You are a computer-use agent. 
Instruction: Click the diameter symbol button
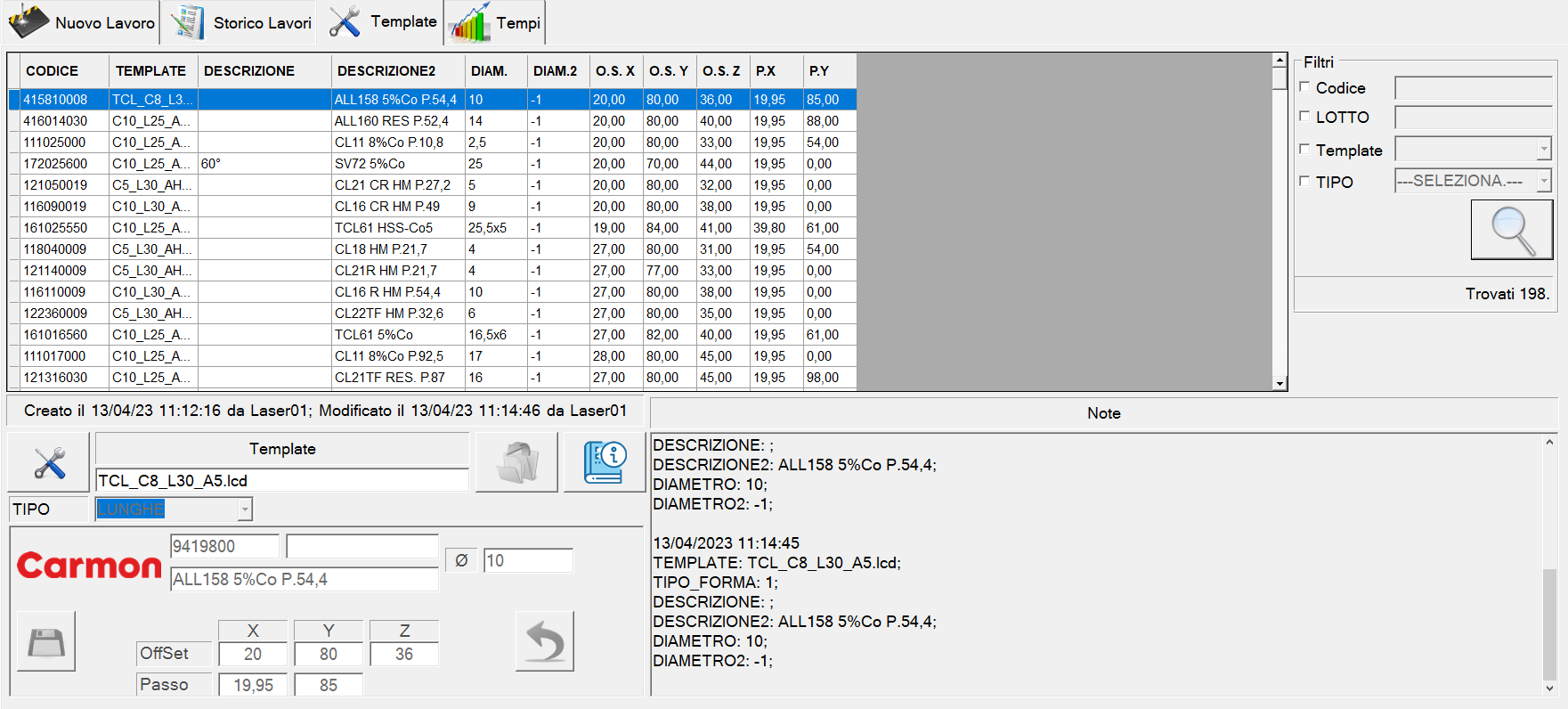click(461, 560)
